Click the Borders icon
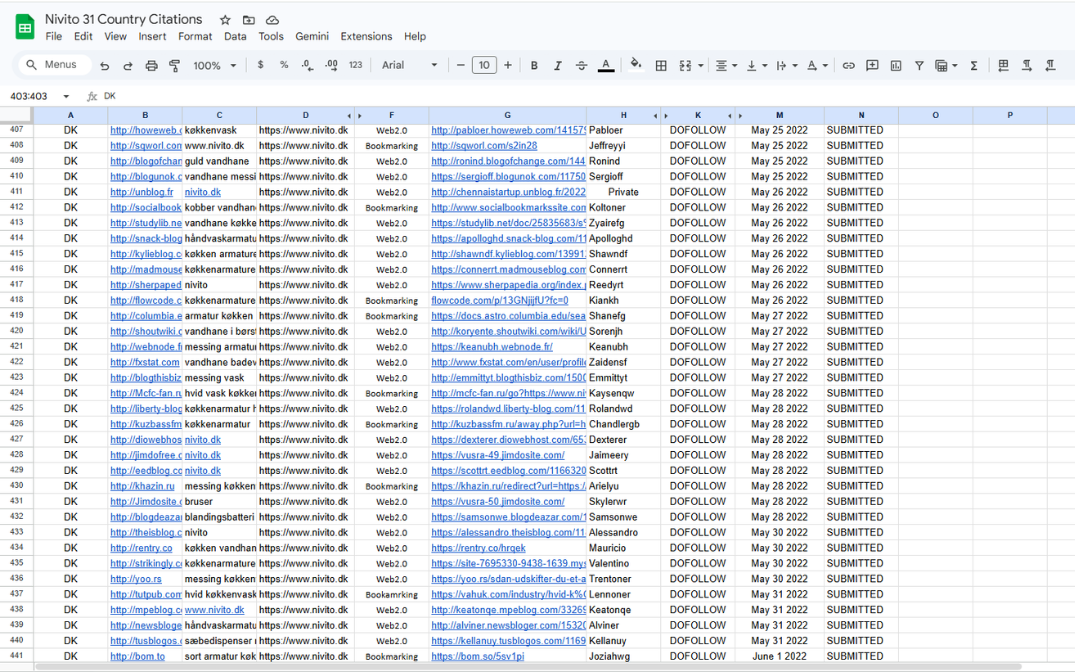This screenshot has height=672, width=1075. coord(661,66)
